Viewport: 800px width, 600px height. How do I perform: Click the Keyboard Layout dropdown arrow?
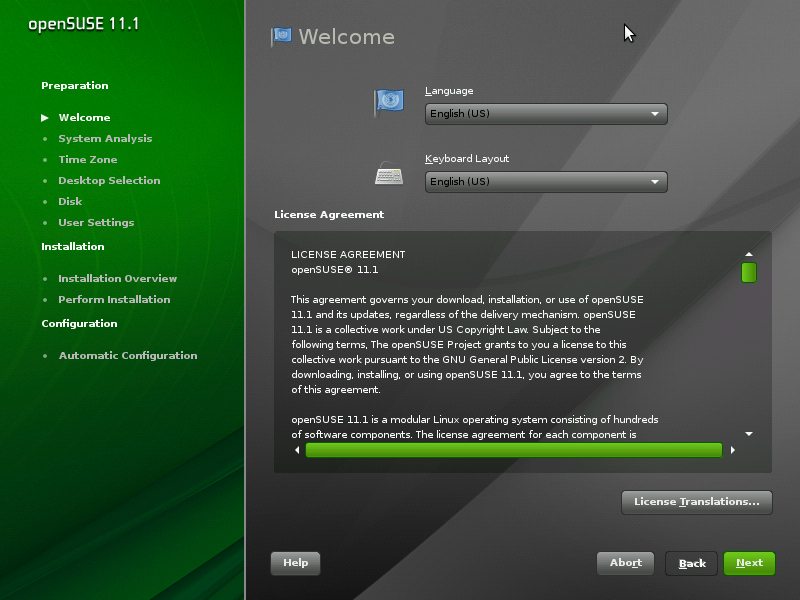point(655,182)
